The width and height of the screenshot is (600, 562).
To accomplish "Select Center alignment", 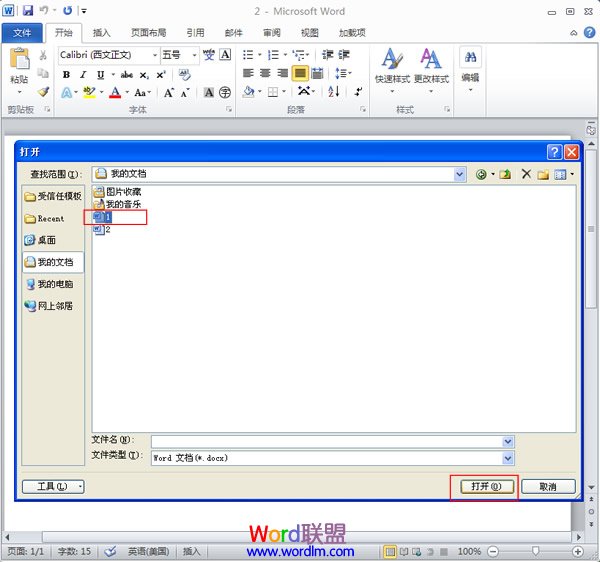I will click(265, 73).
